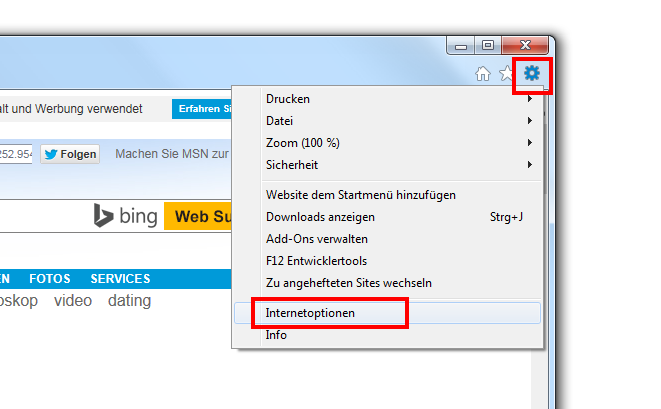Screen dimensions: 661x409
Task: Select Website dem Startmenü hinzufügen
Action: coord(360,195)
